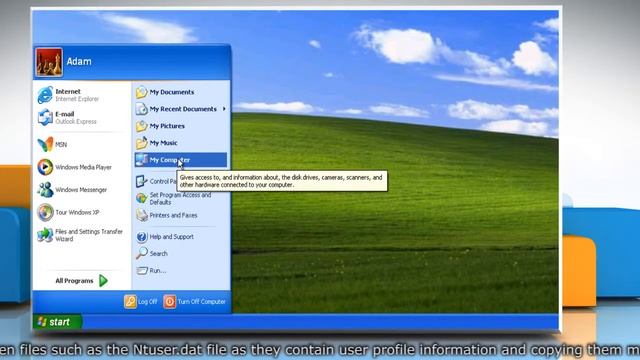This screenshot has width=640, height=360.
Task: Click the My Computer icon
Action: (x=142, y=160)
